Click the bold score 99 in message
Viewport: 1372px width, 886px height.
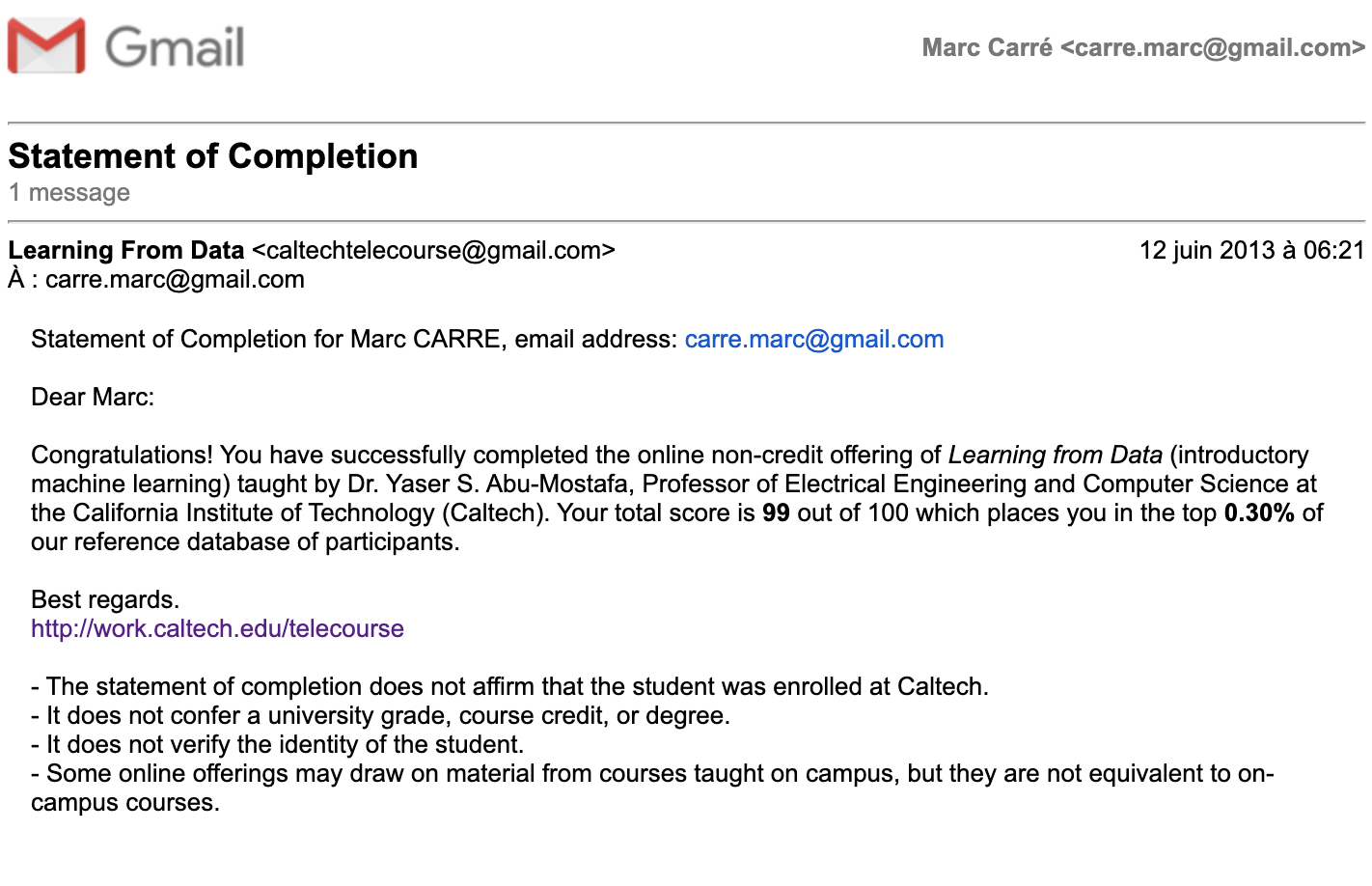776,512
